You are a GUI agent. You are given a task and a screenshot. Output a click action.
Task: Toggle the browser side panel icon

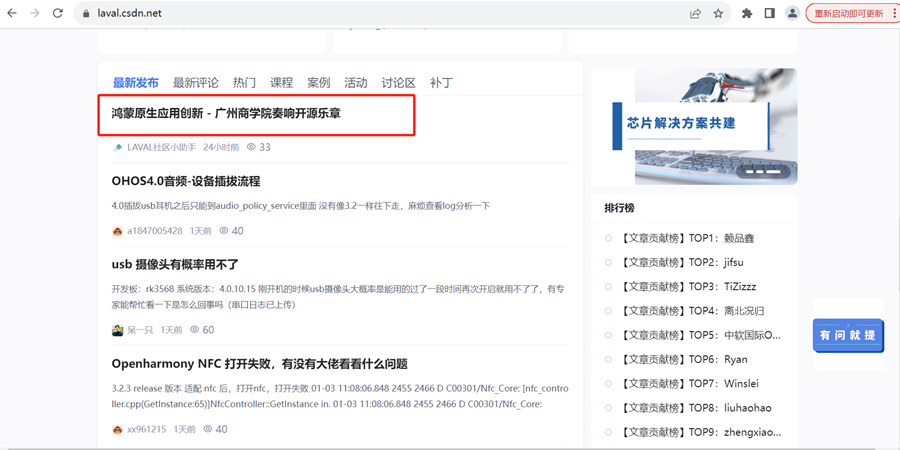point(769,14)
